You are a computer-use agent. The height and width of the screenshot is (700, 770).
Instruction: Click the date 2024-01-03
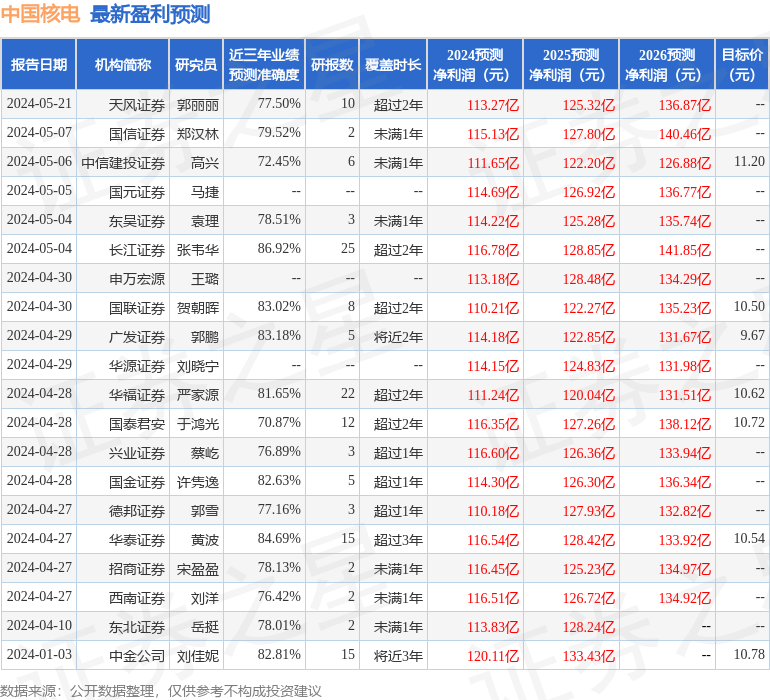pyautogui.click(x=39, y=654)
